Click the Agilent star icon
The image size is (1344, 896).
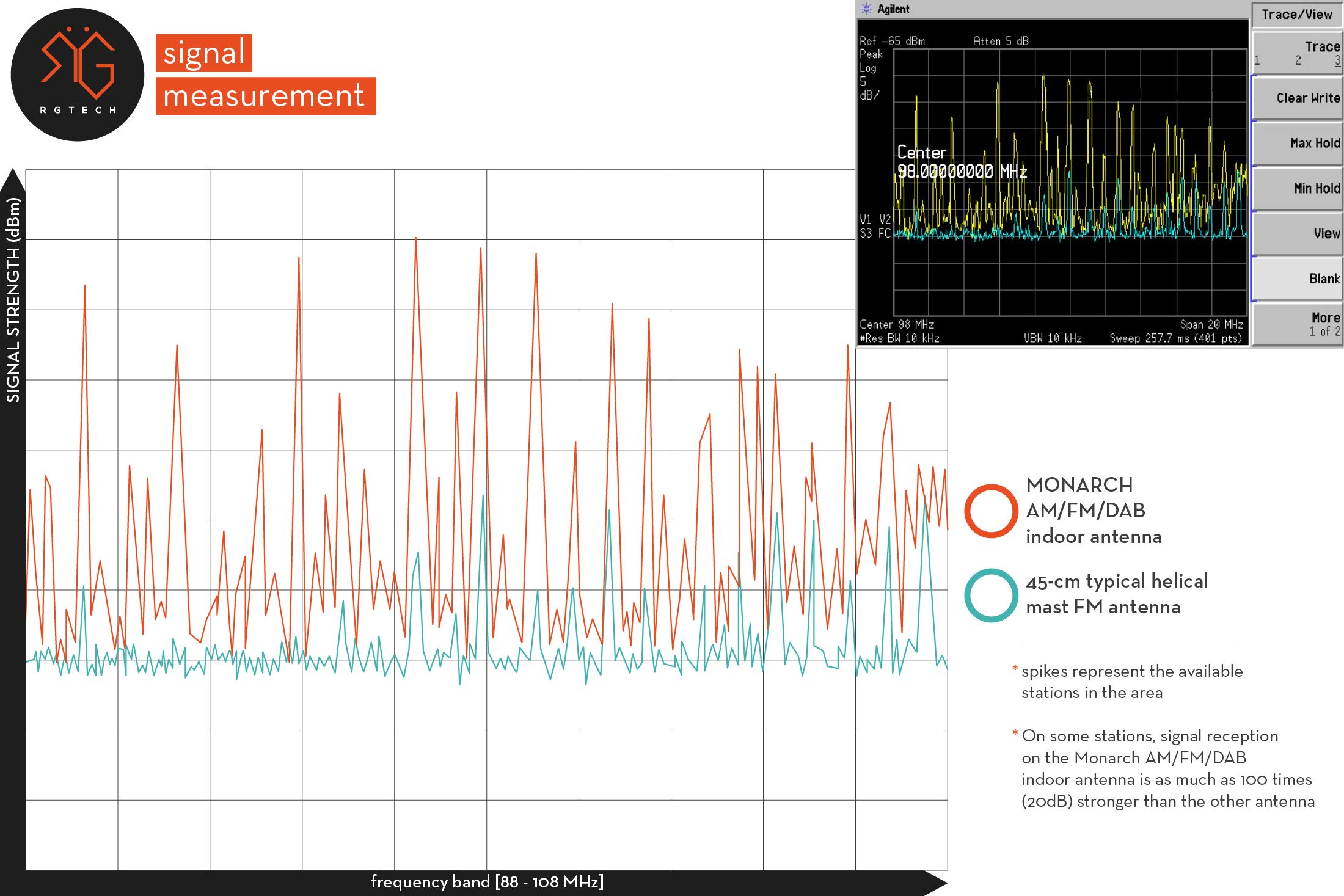click(866, 9)
